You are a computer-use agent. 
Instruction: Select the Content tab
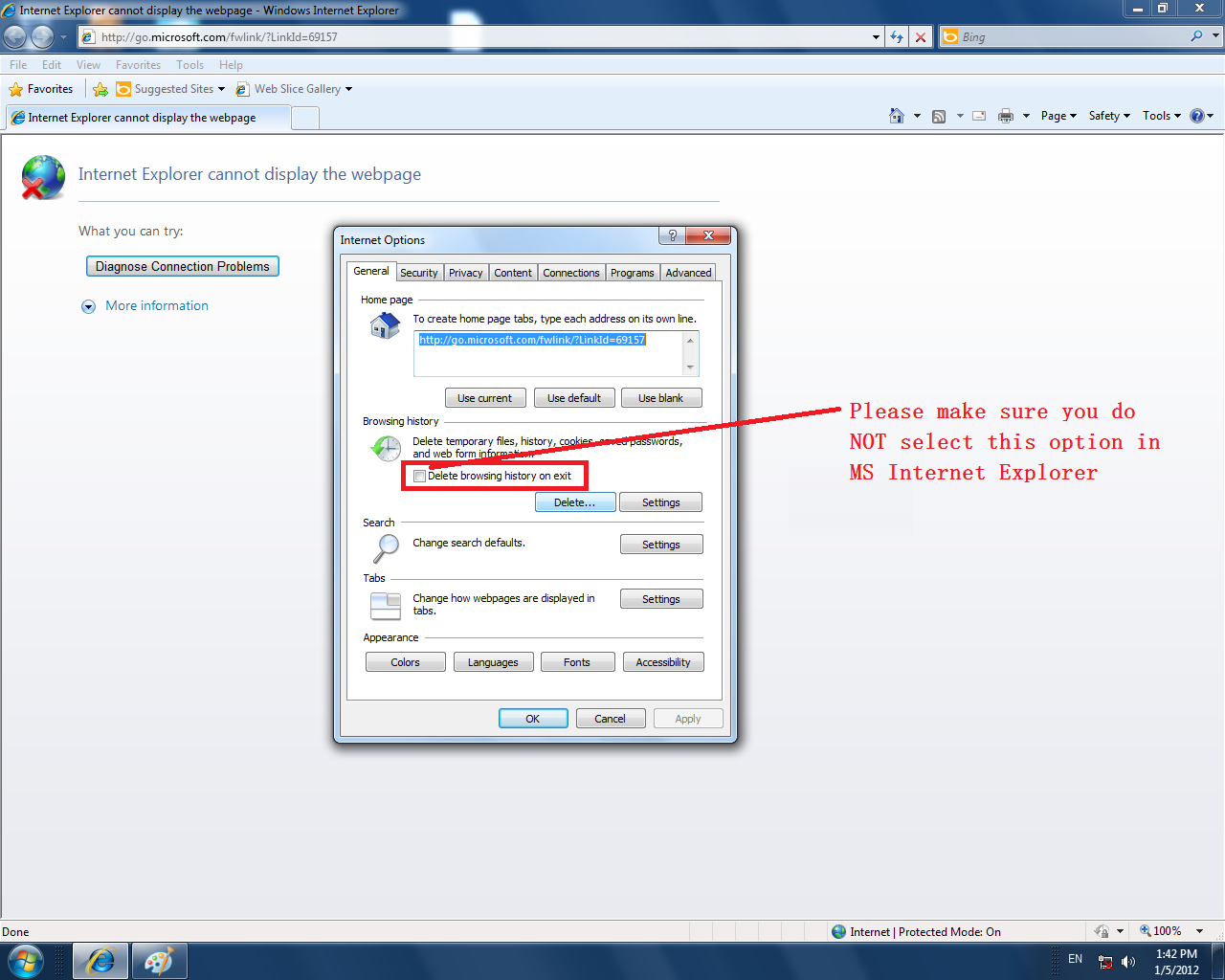pyautogui.click(x=513, y=273)
